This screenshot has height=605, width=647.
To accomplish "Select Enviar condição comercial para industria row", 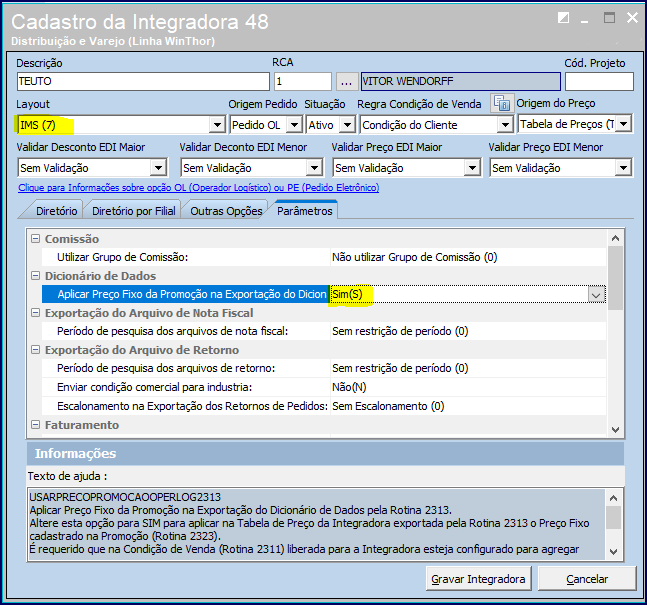I will point(324,387).
